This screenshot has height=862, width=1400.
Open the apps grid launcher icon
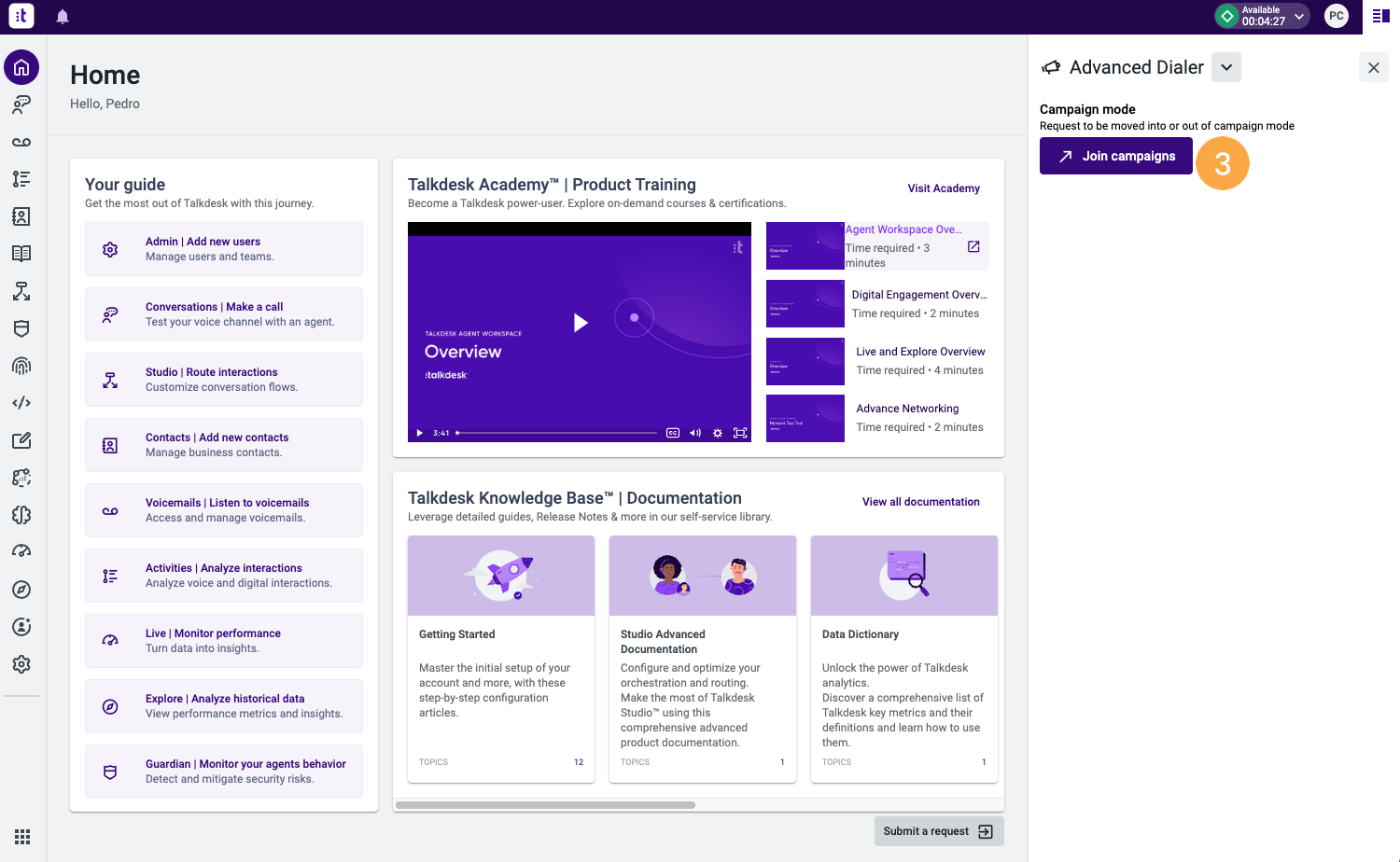point(22,837)
